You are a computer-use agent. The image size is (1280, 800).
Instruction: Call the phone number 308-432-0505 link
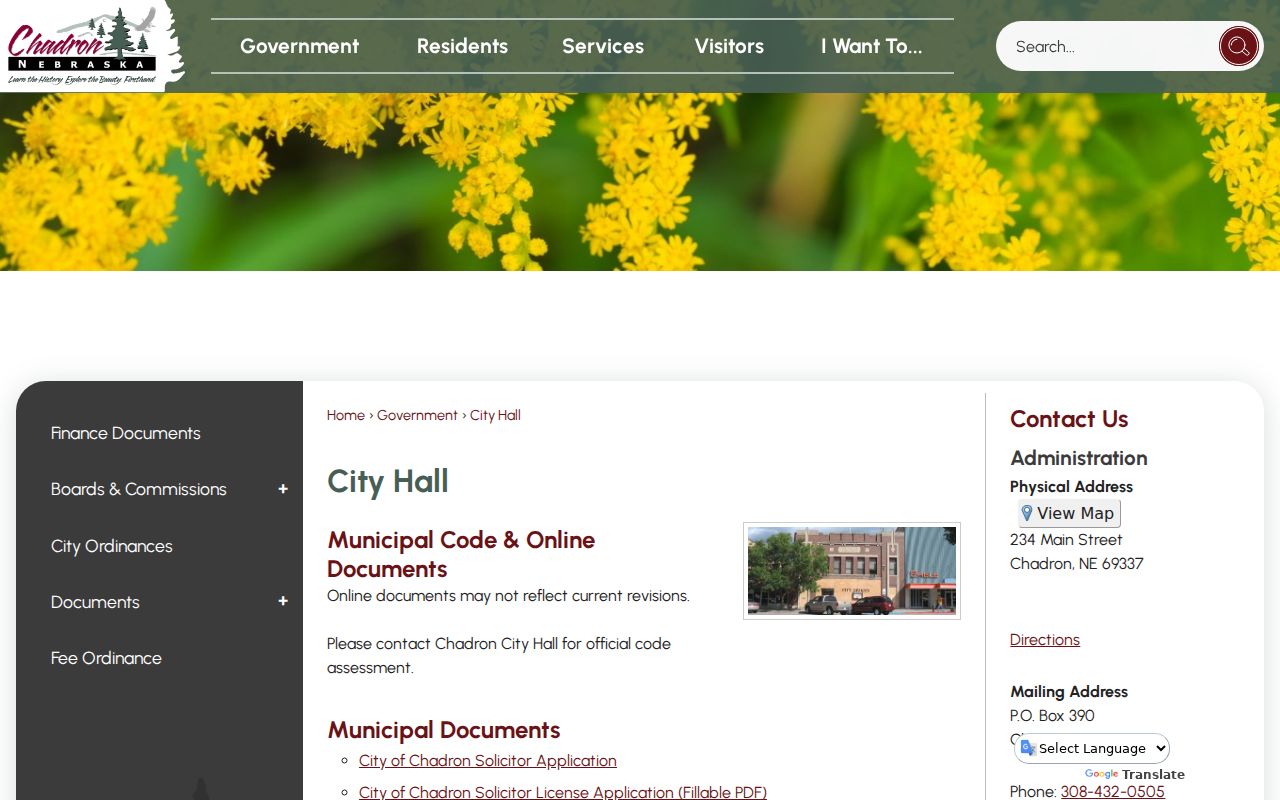pyautogui.click(x=1113, y=791)
